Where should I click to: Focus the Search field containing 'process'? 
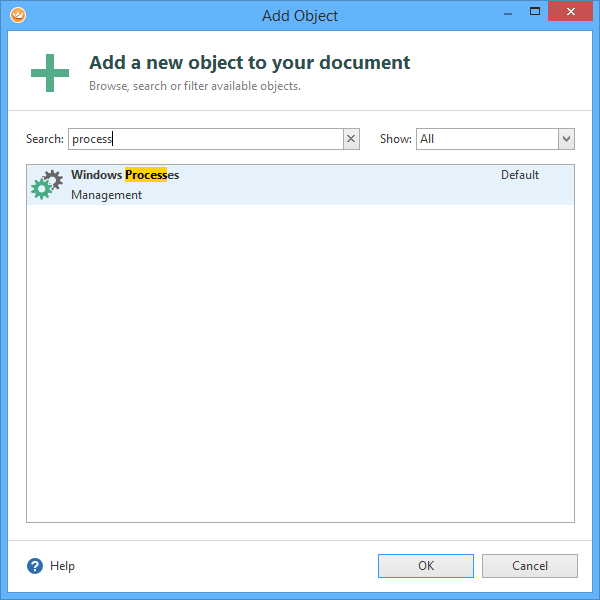coord(205,139)
